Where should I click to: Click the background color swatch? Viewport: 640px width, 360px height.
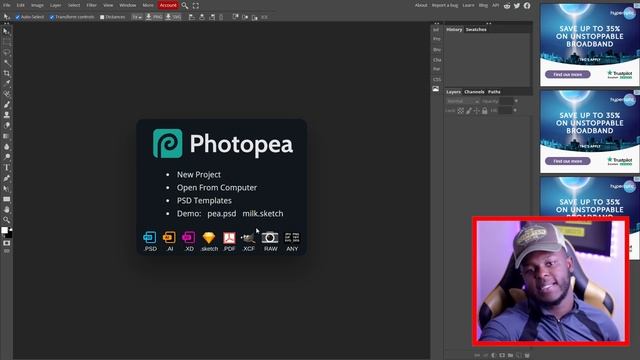coord(9,234)
